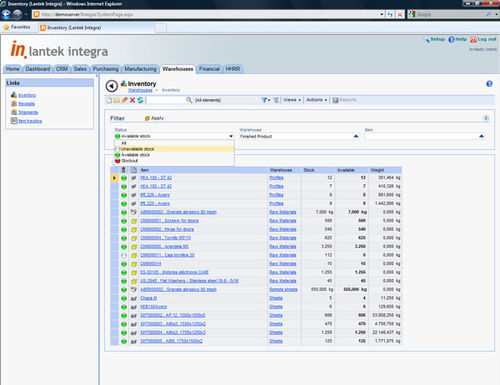Click the Google search box in IE
The width and height of the screenshot is (500, 385).
[450, 14]
